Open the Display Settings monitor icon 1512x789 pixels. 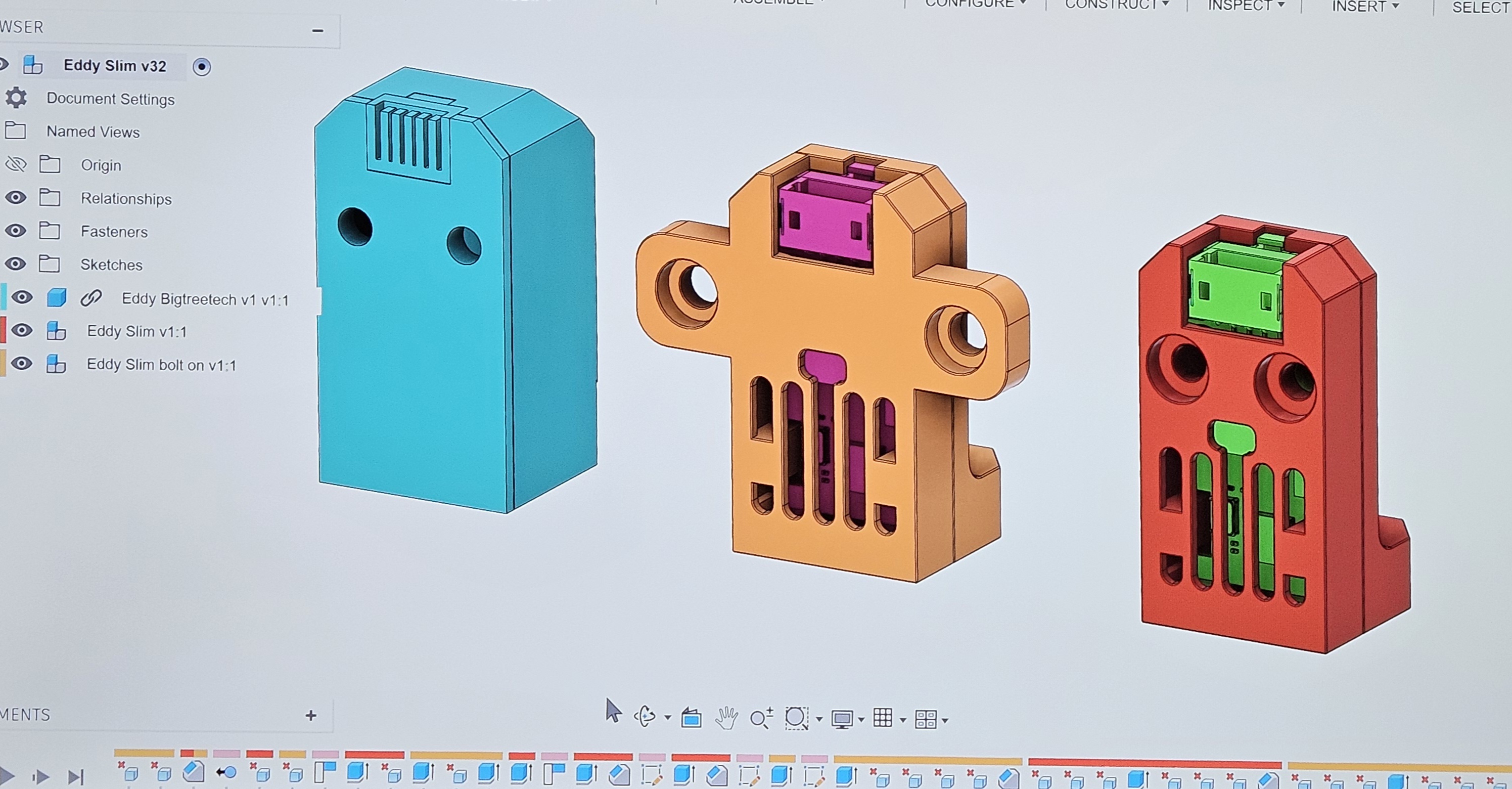(x=842, y=719)
